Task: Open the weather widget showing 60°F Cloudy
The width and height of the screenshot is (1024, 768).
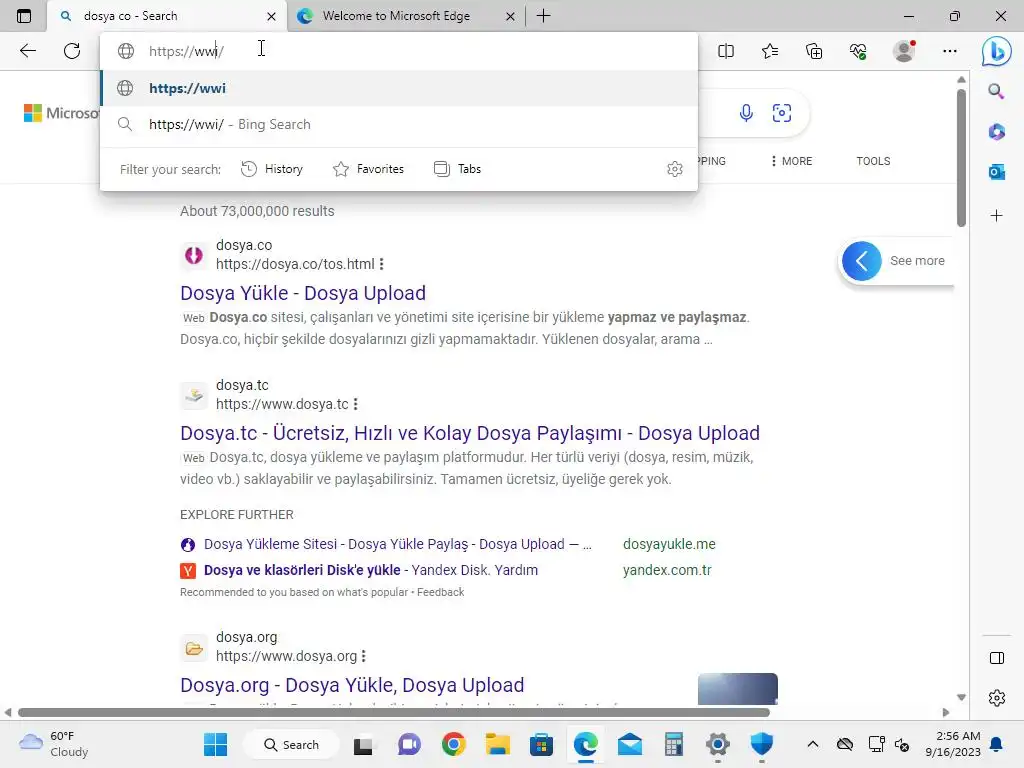Action: [x=54, y=744]
